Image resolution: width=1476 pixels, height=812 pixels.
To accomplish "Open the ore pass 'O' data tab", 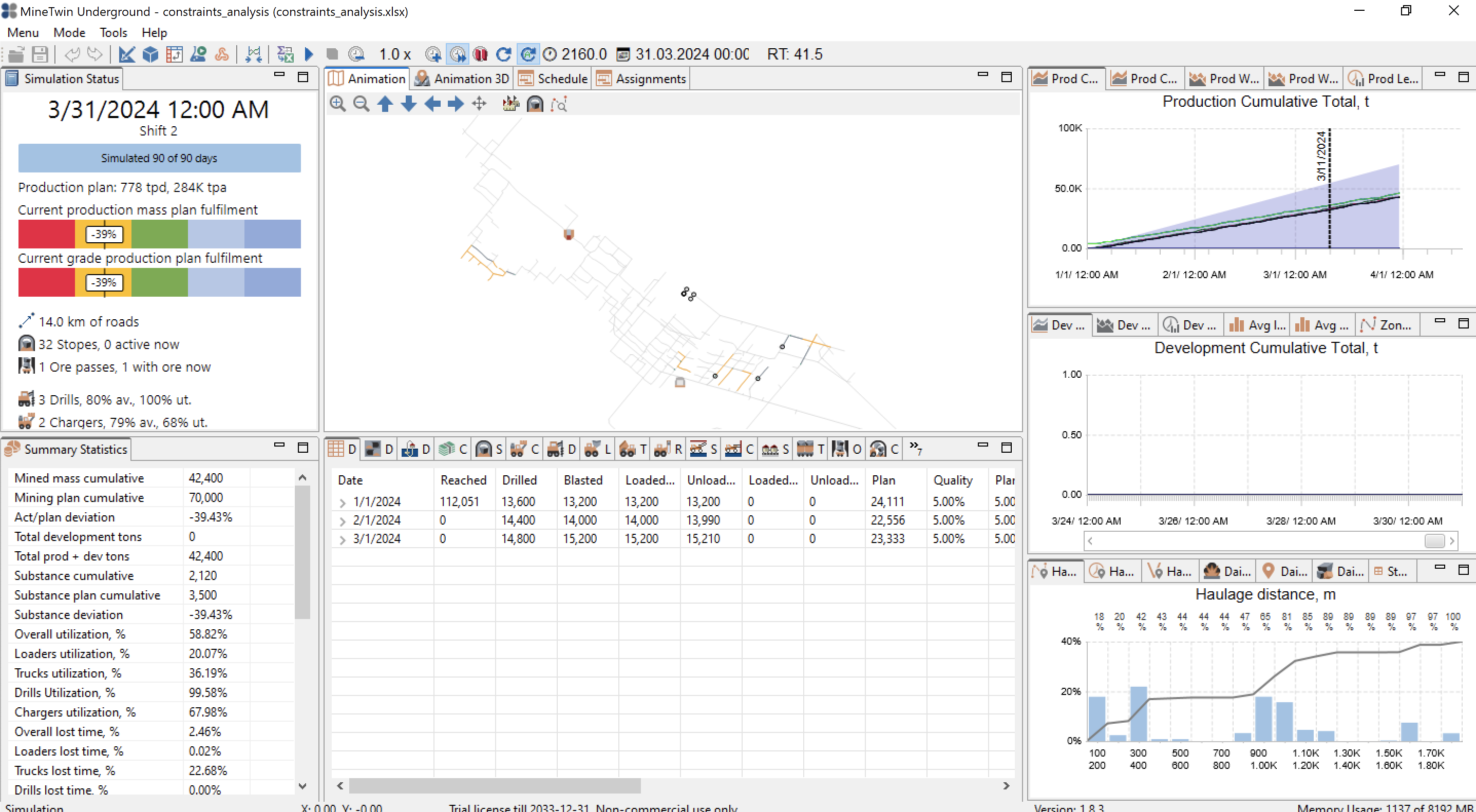I will pos(846,449).
